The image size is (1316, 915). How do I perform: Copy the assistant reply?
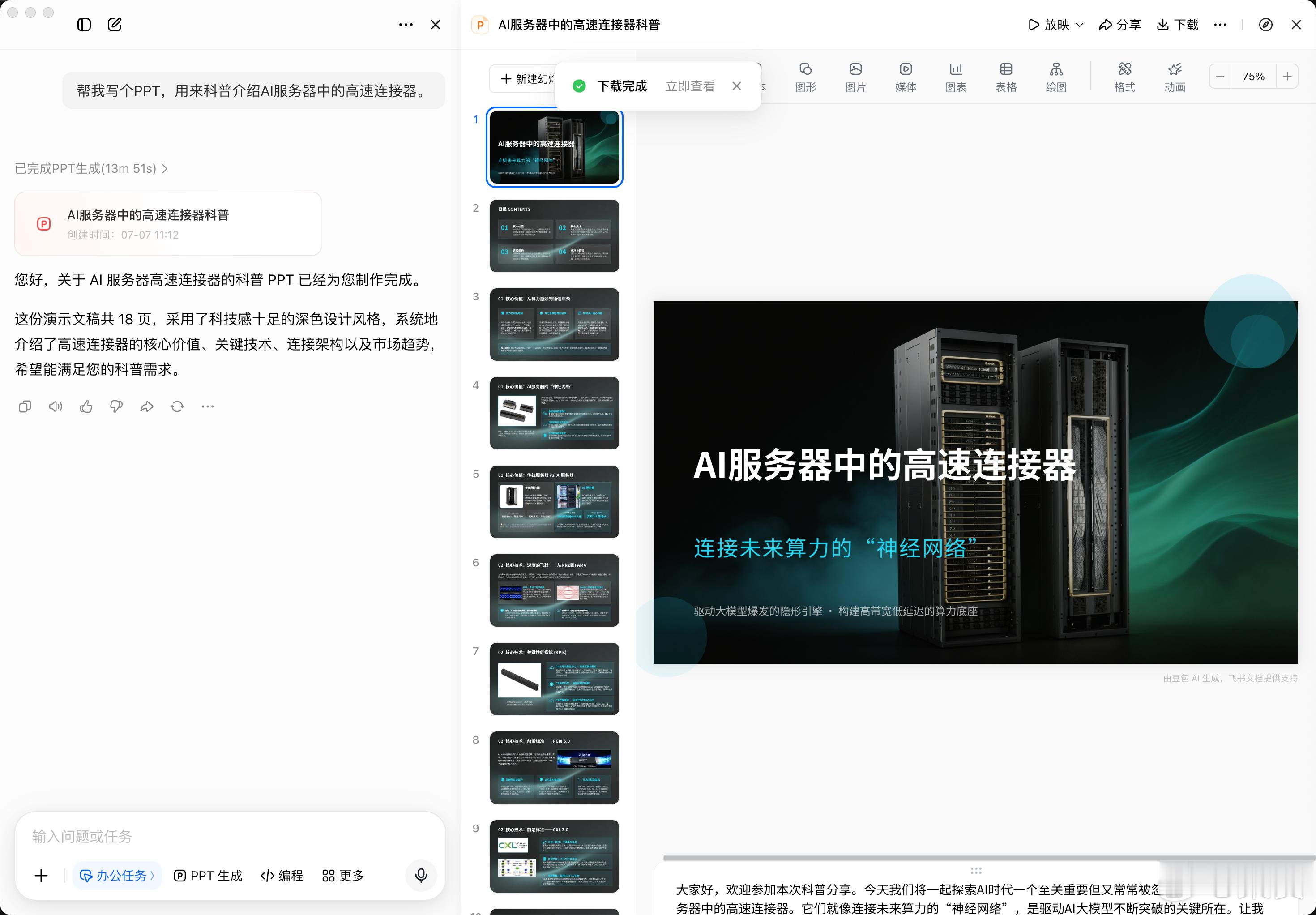pyautogui.click(x=25, y=406)
